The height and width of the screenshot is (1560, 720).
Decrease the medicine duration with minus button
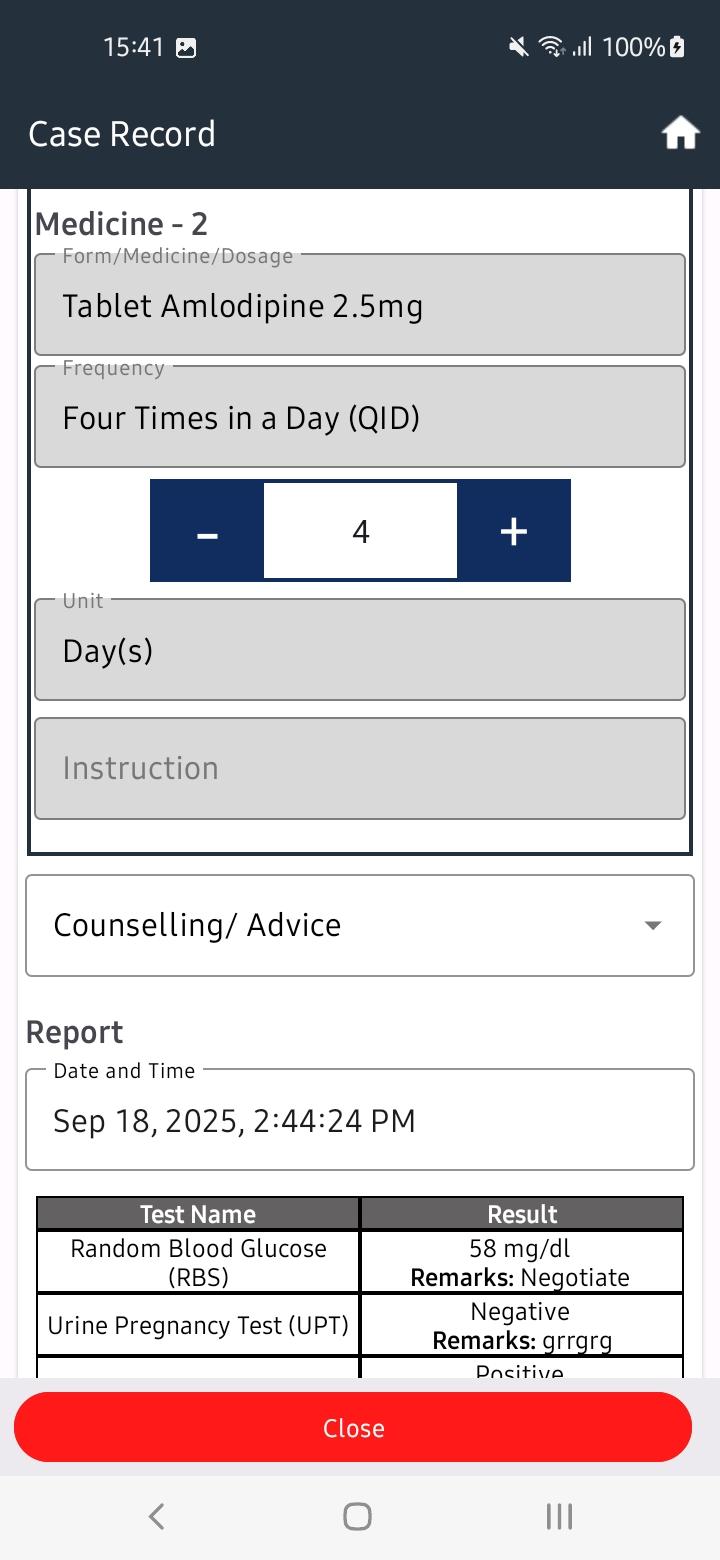tap(207, 531)
